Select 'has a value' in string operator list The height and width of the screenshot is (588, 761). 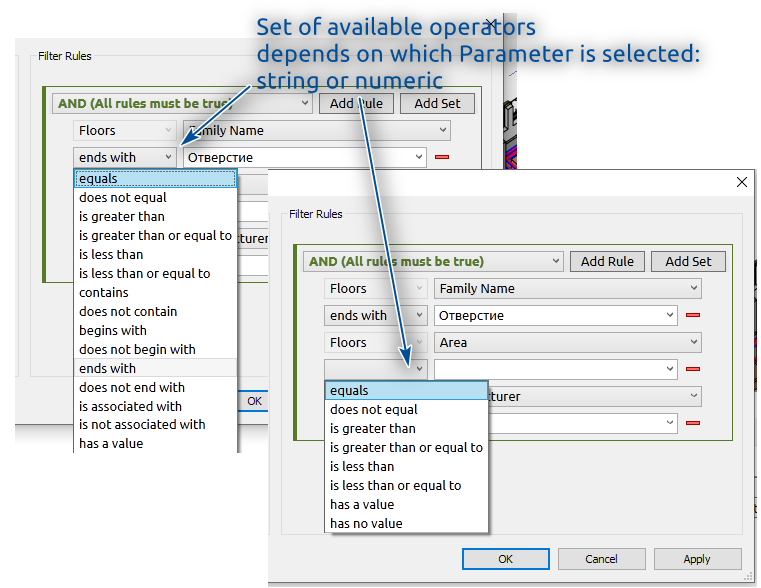coord(155,443)
